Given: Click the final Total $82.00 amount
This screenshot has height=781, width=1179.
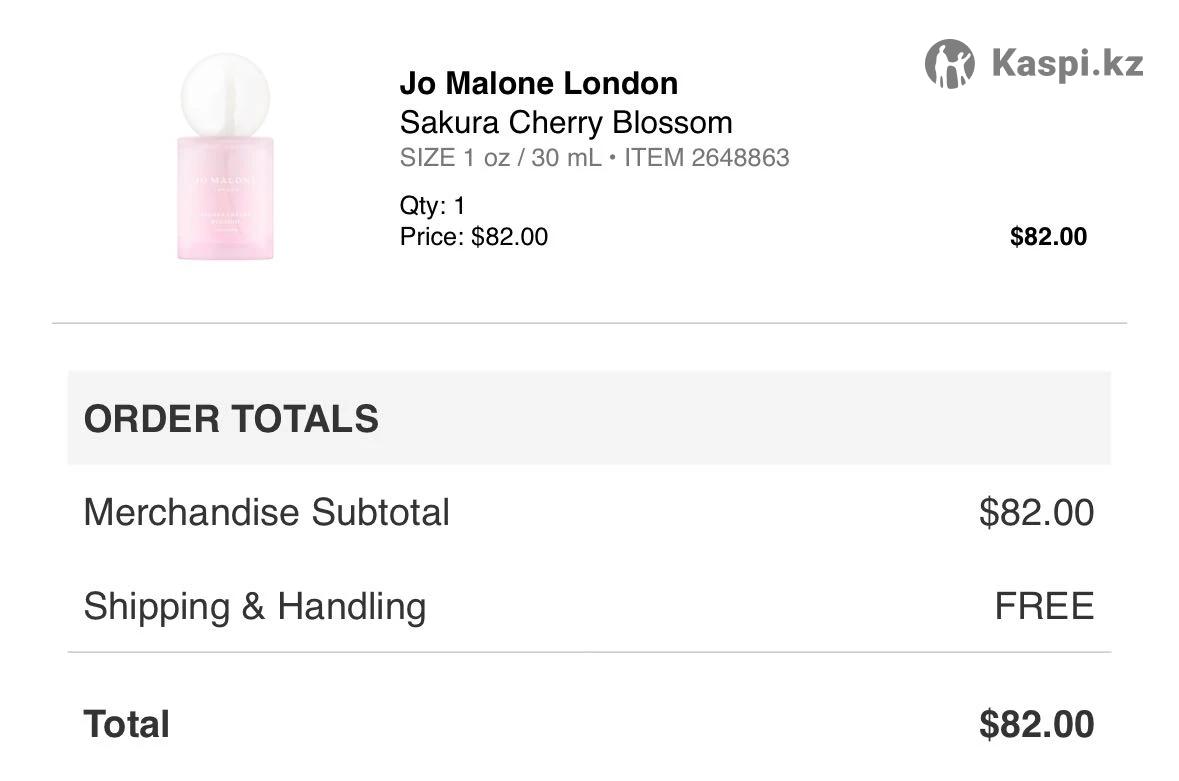Looking at the screenshot, I should click(x=1036, y=724).
